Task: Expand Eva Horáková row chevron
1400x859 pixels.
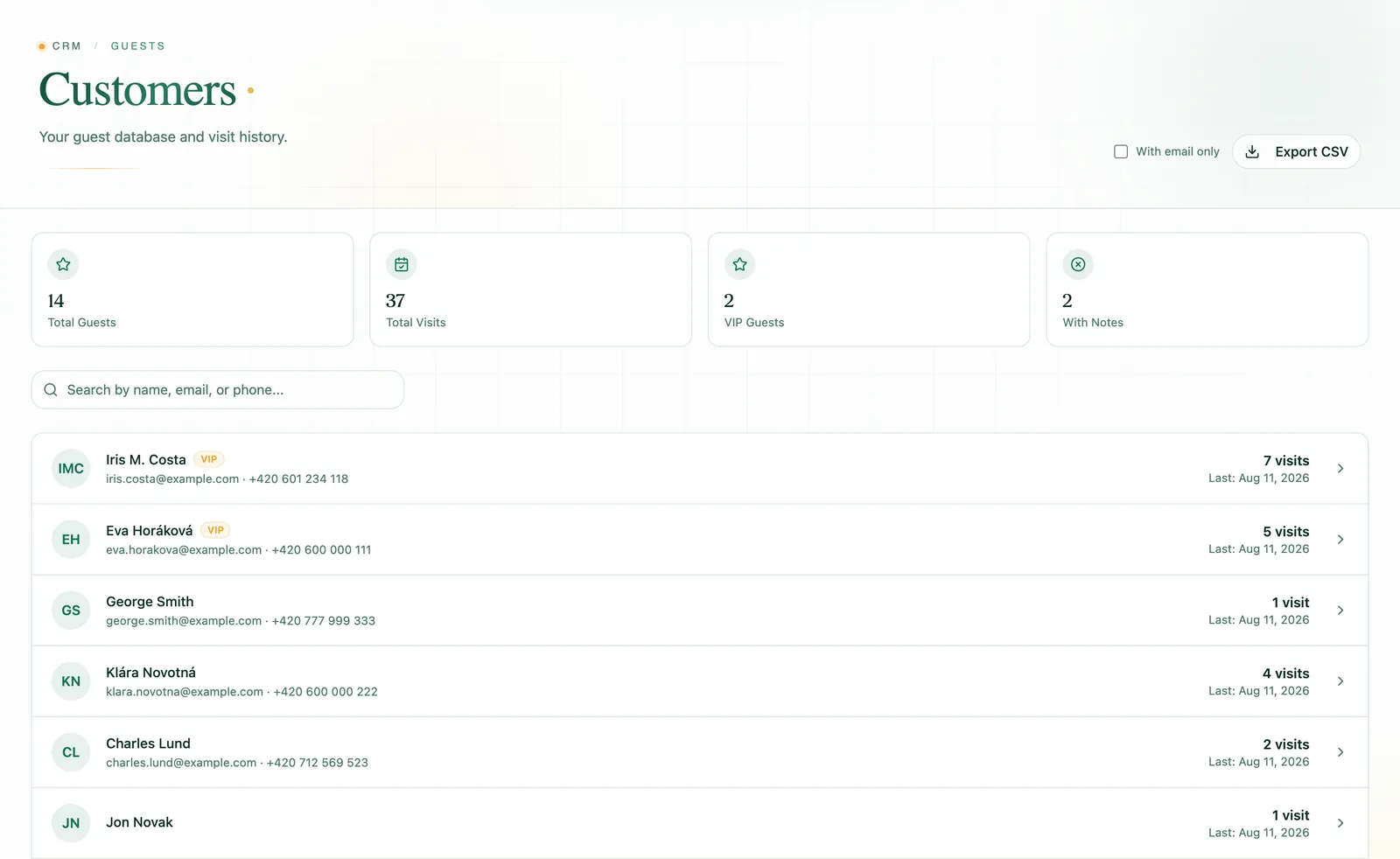Action: pos(1340,540)
